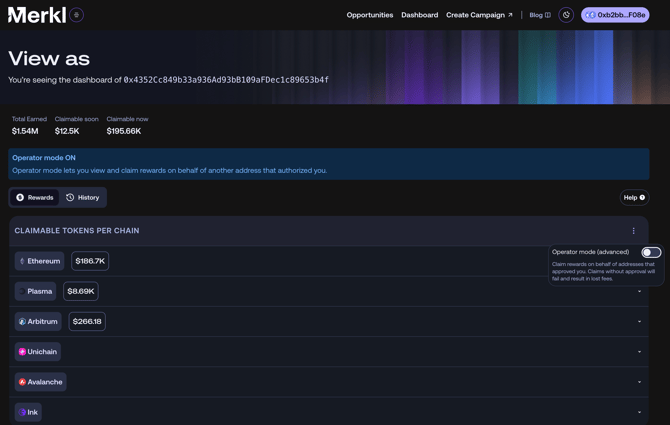Toggle Operator mode (advanced) switch
The image size is (670, 425).
point(651,253)
